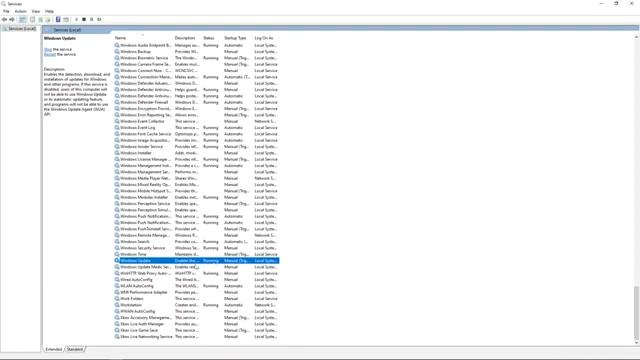Select the Windows Update service row
Viewport: 640px width, 360px height.
(x=197, y=261)
